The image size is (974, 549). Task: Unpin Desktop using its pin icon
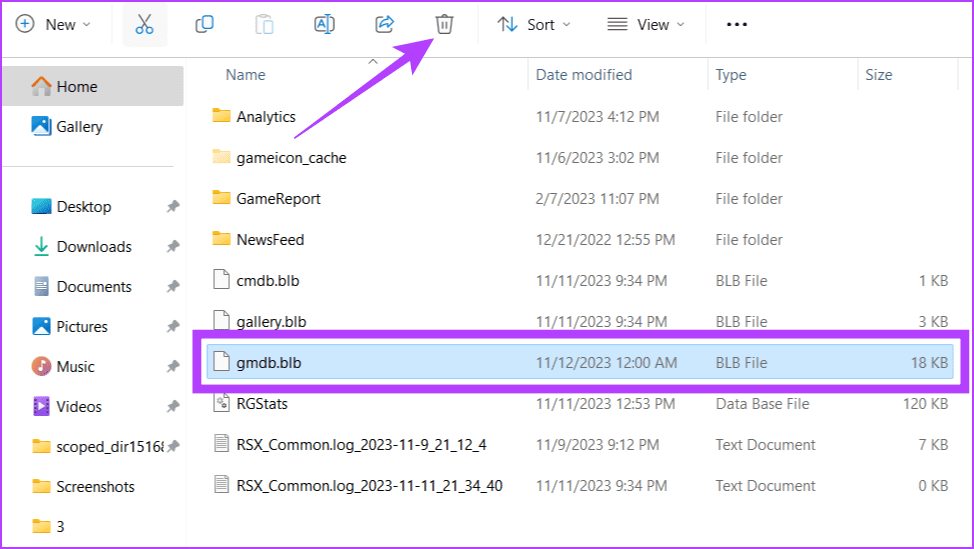coord(173,206)
